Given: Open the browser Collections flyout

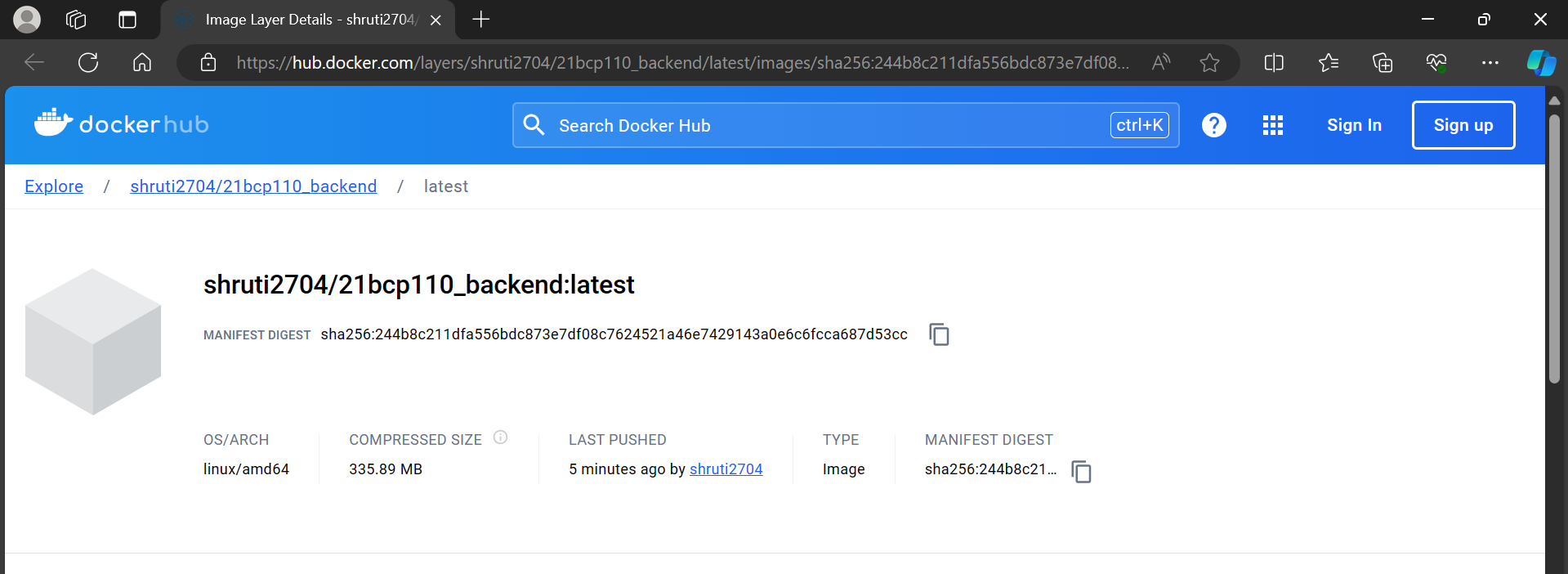Looking at the screenshot, I should click(1382, 62).
